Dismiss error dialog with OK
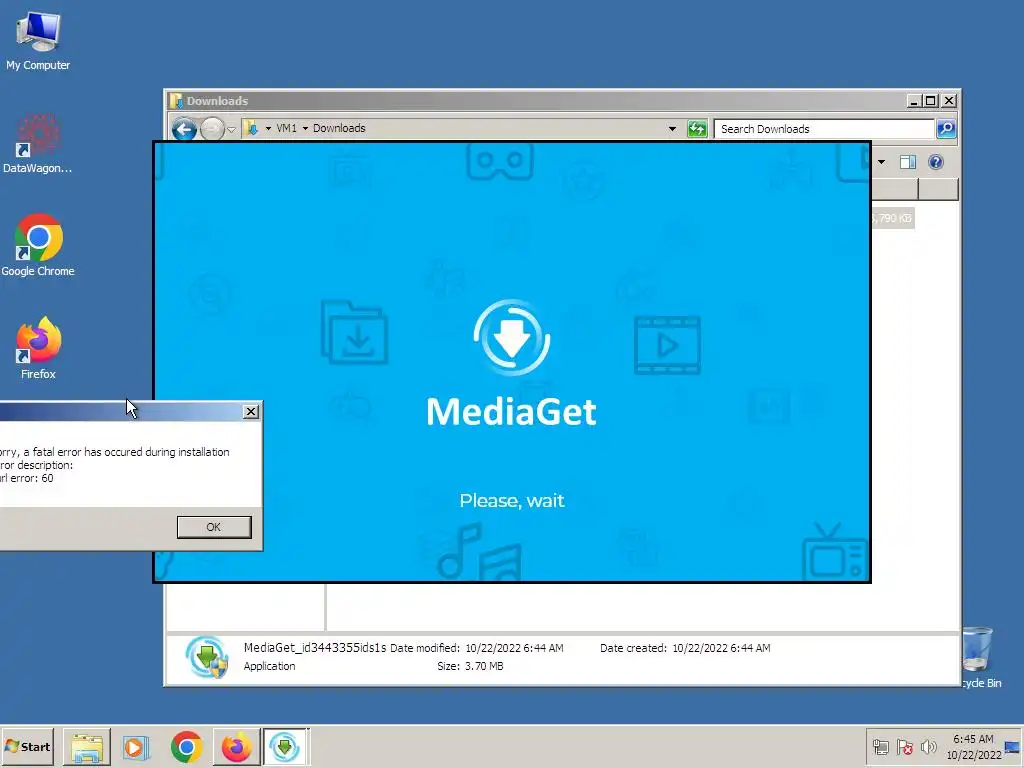This screenshot has width=1024, height=768. (x=214, y=527)
